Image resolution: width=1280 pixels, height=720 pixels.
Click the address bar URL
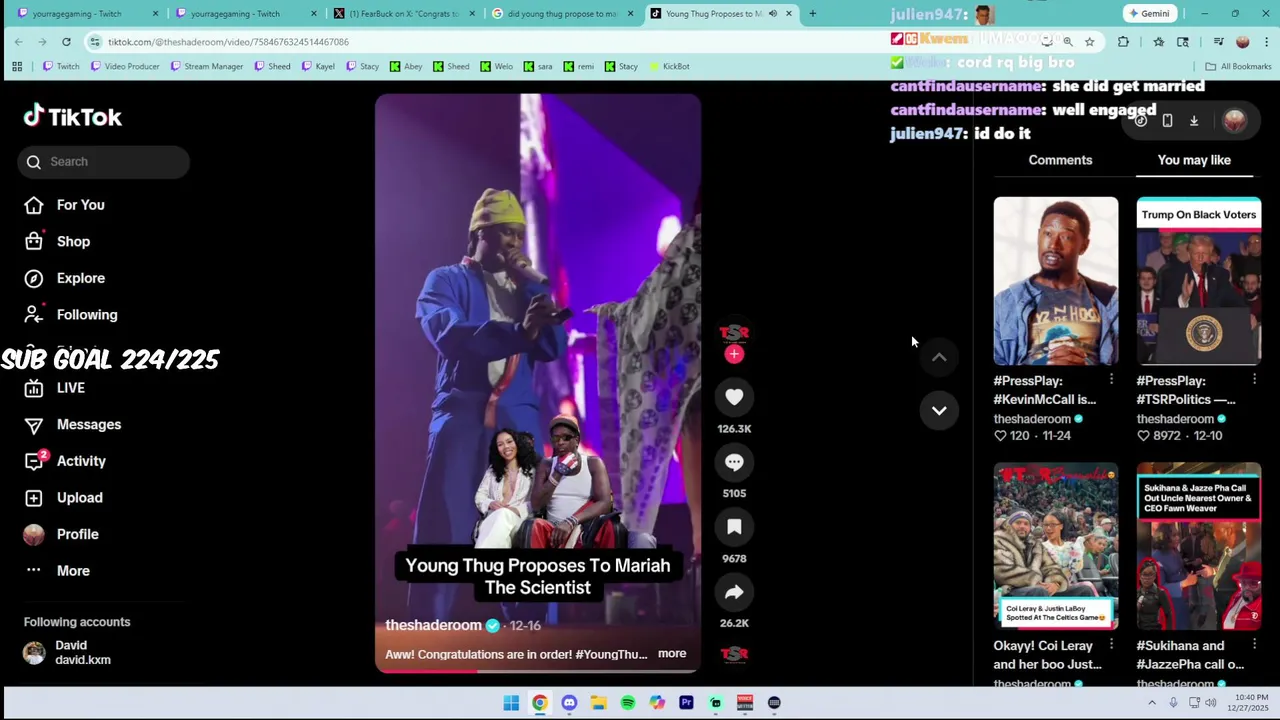[228, 42]
